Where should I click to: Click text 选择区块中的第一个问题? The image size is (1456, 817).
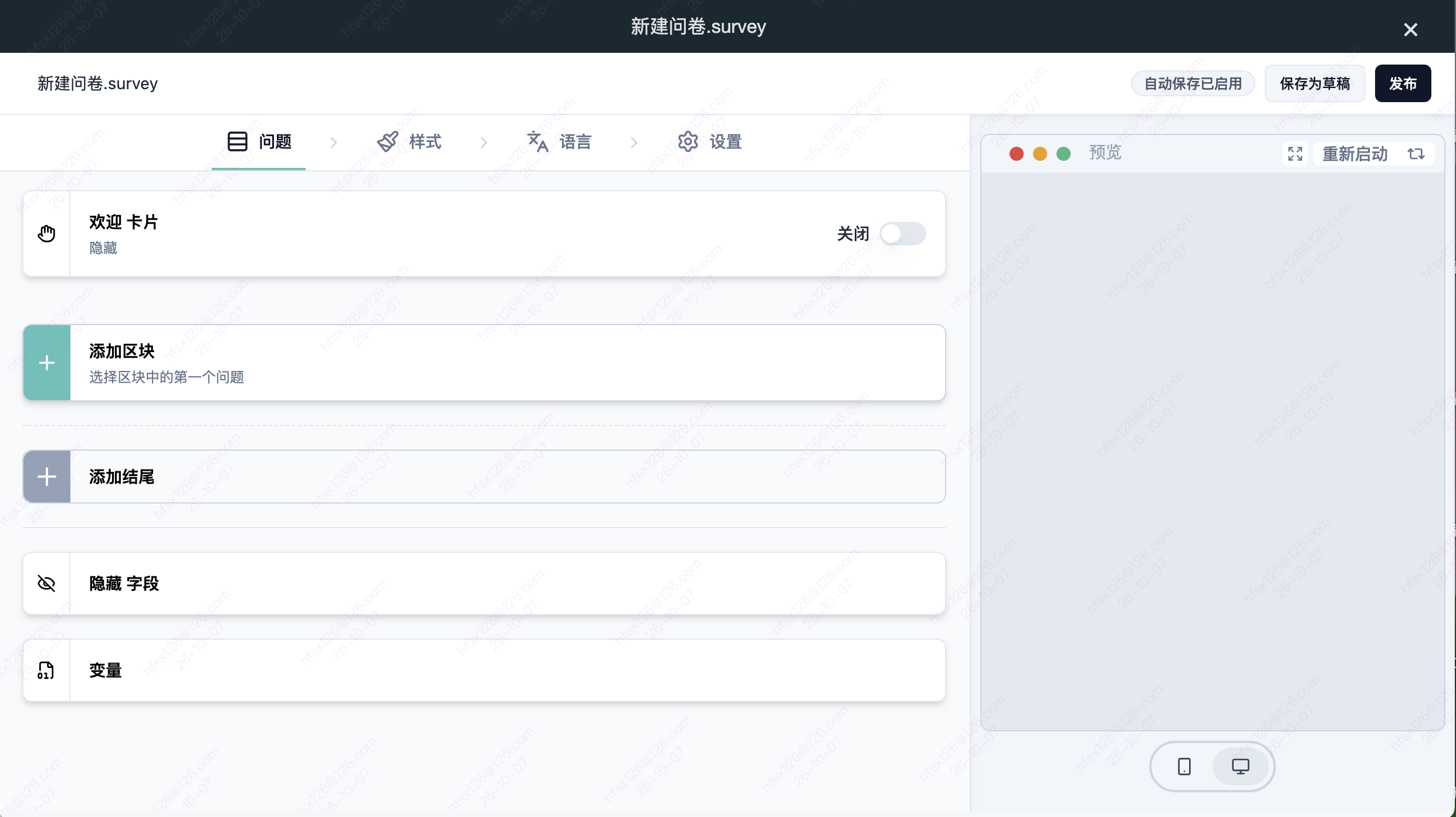(167, 377)
